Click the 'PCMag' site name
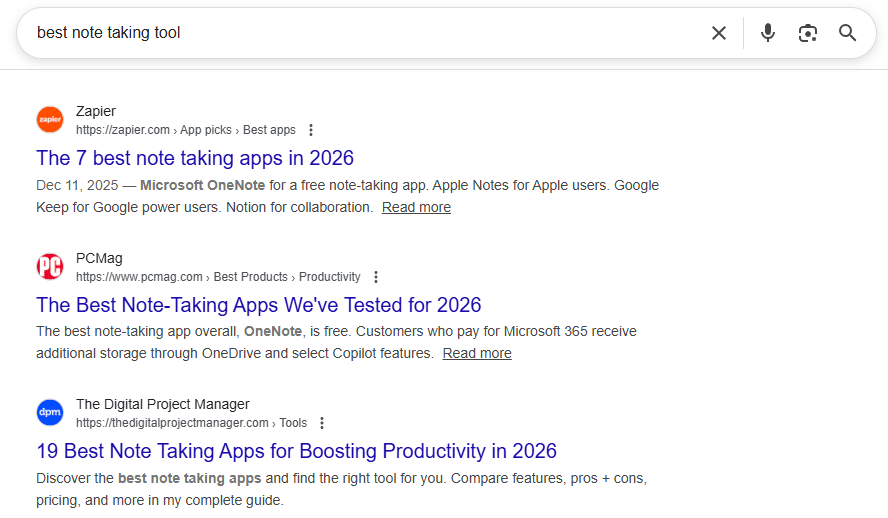 coord(99,258)
